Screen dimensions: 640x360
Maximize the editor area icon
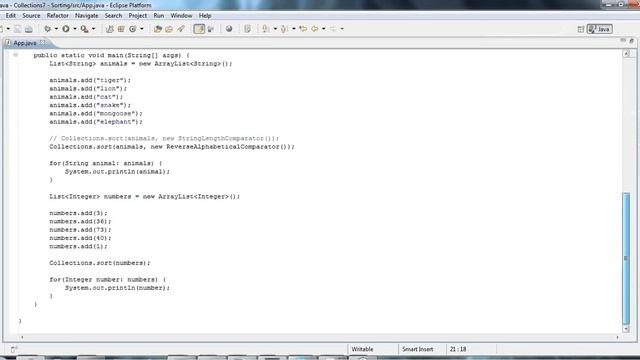pyautogui.click(x=631, y=40)
